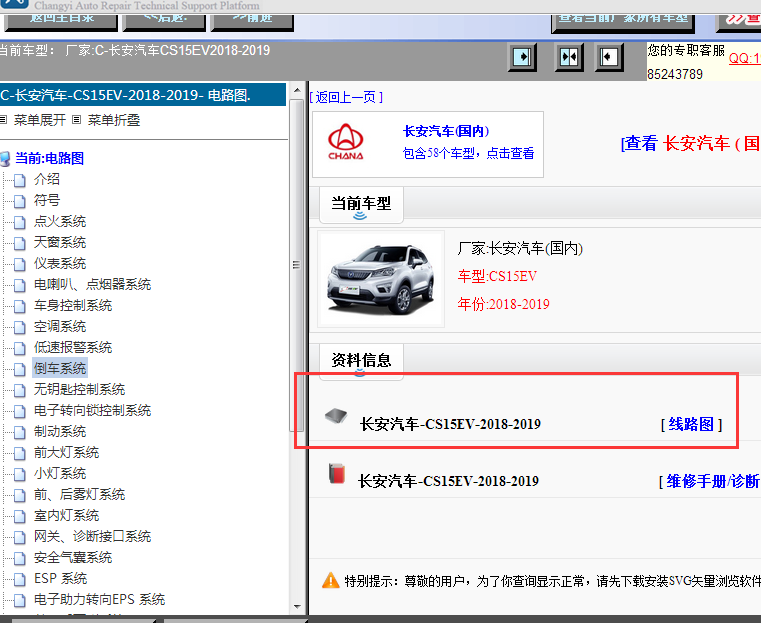Open the 低速报警系统 tree item
The image size is (761, 623).
coord(73,347)
